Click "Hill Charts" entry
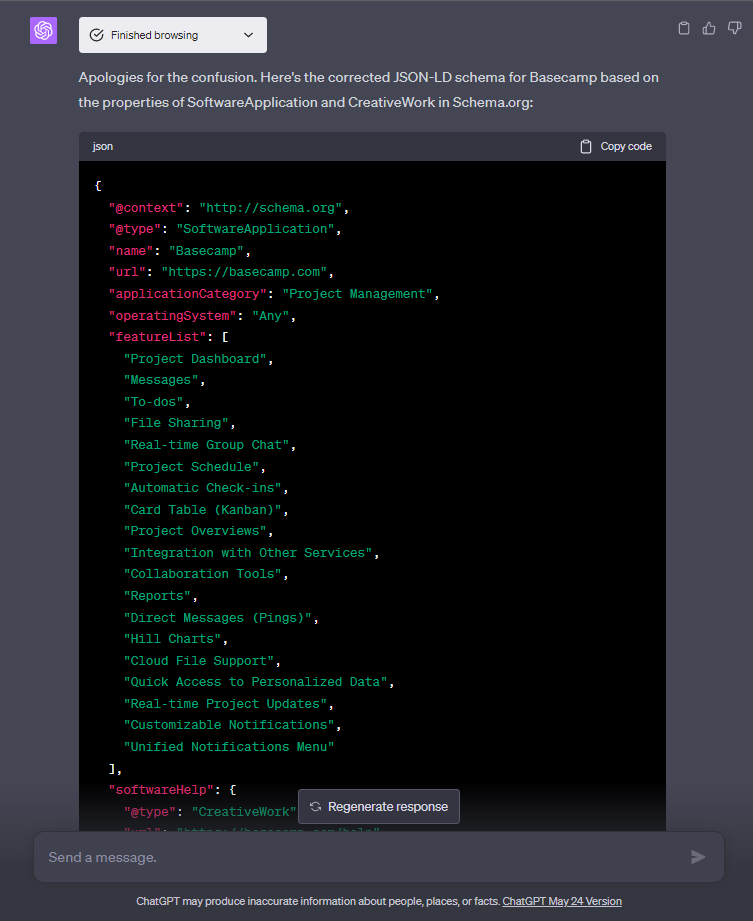Viewport: 753px width, 921px height. tap(172, 638)
